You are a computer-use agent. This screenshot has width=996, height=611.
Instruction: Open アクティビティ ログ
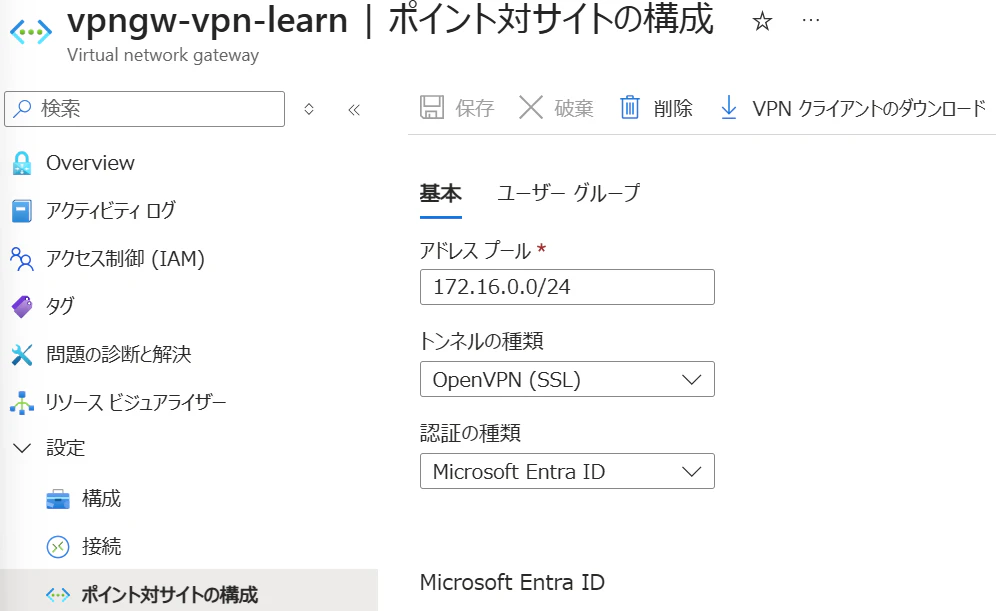(111, 211)
